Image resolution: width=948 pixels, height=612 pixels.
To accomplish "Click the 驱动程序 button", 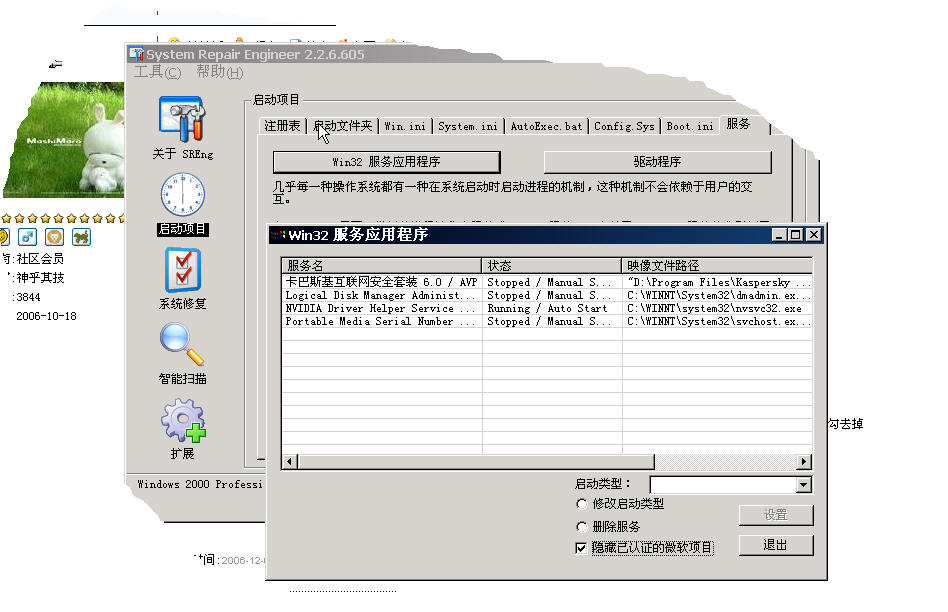I will point(658,161).
